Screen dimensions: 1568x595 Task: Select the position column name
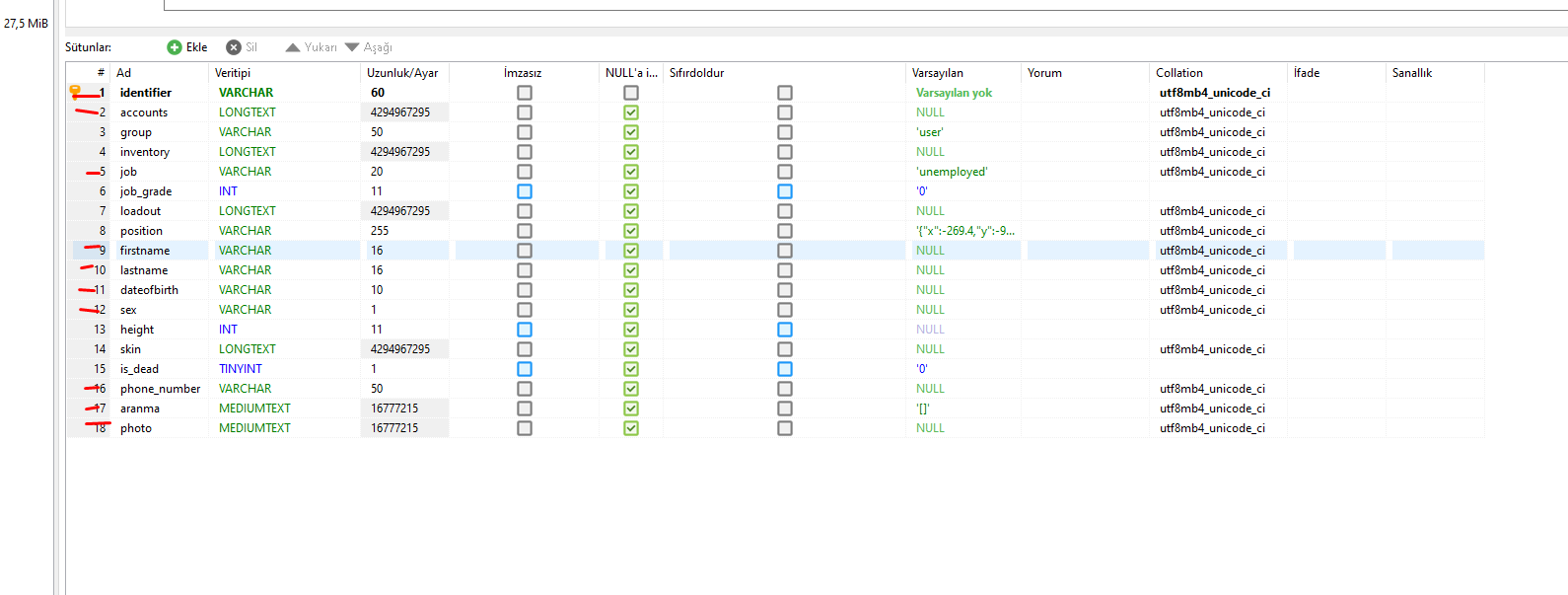[141, 231]
